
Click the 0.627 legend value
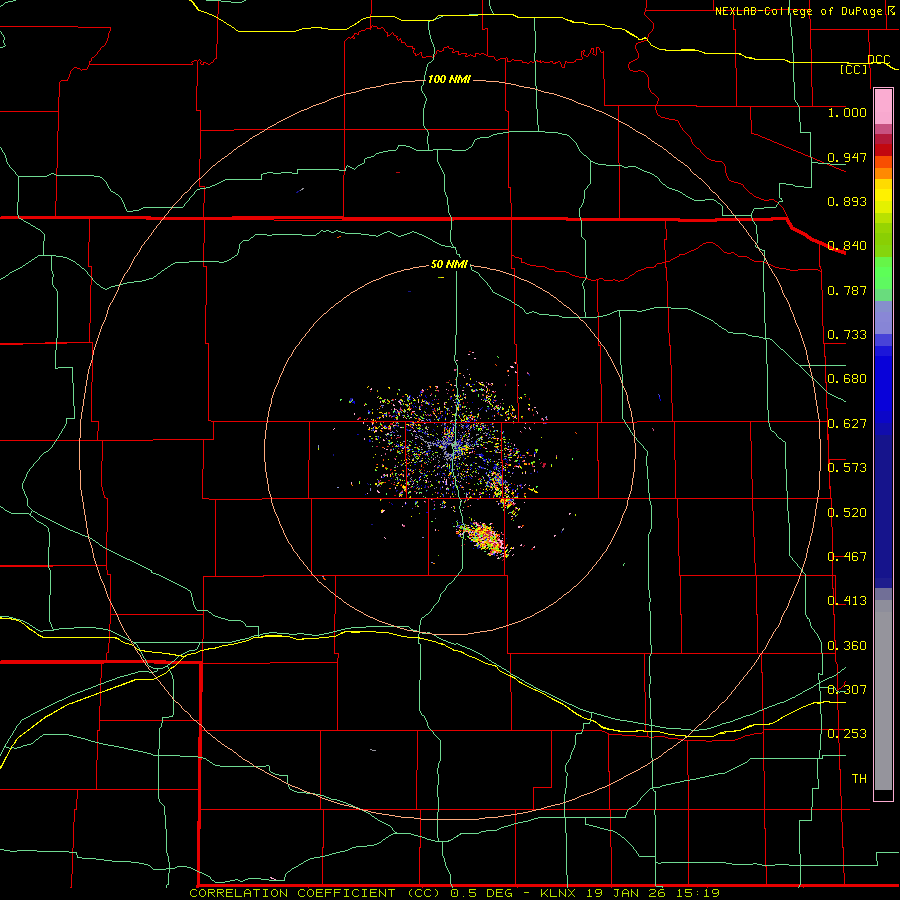coord(847,424)
